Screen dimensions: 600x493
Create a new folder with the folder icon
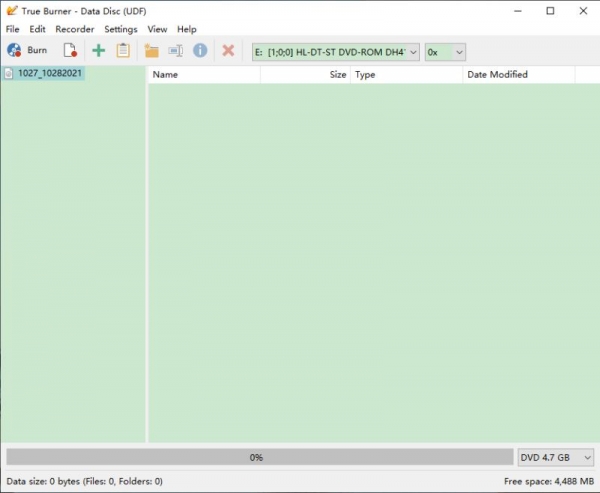[x=151, y=50]
